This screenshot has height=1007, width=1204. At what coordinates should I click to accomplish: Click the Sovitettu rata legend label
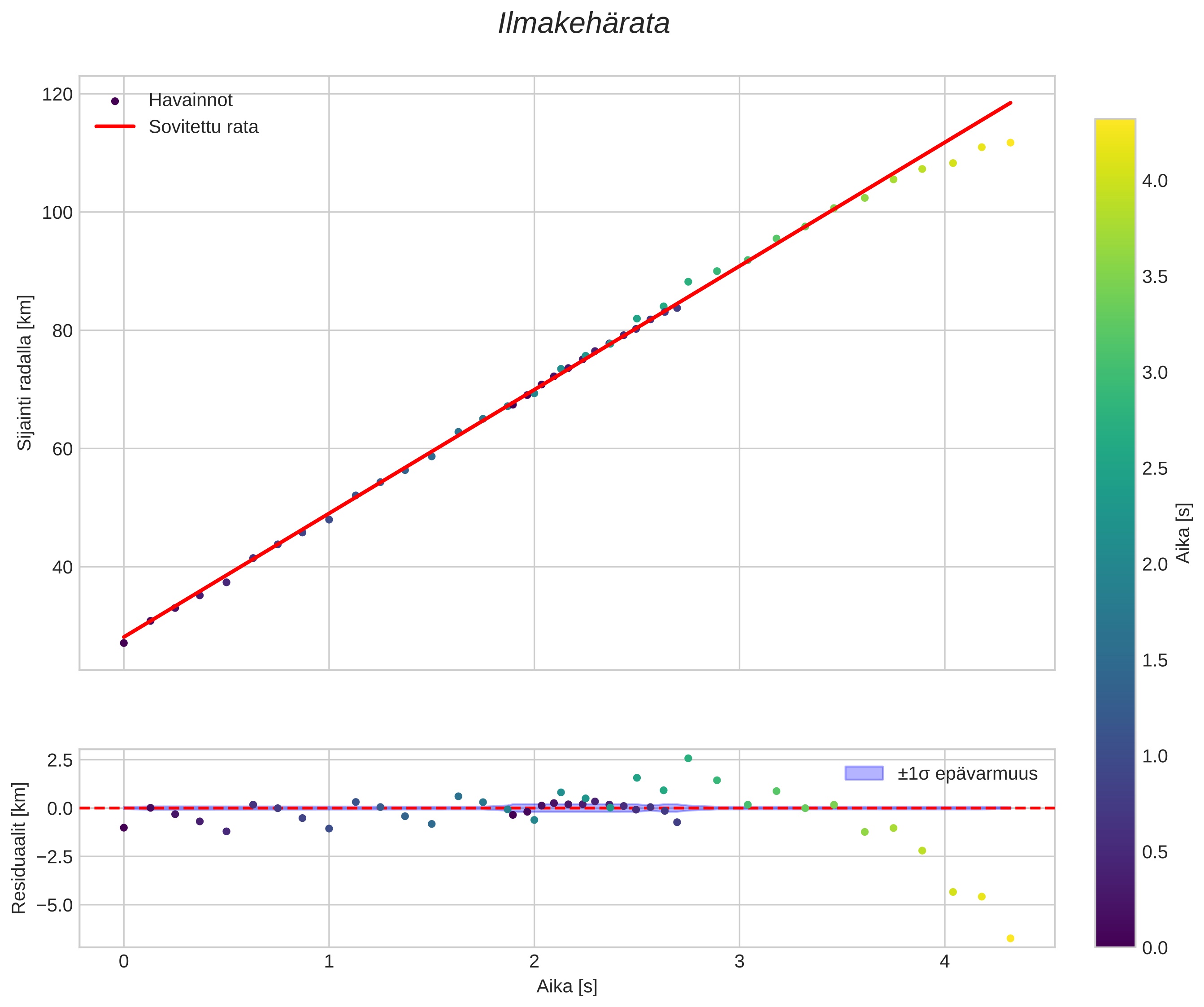(204, 127)
